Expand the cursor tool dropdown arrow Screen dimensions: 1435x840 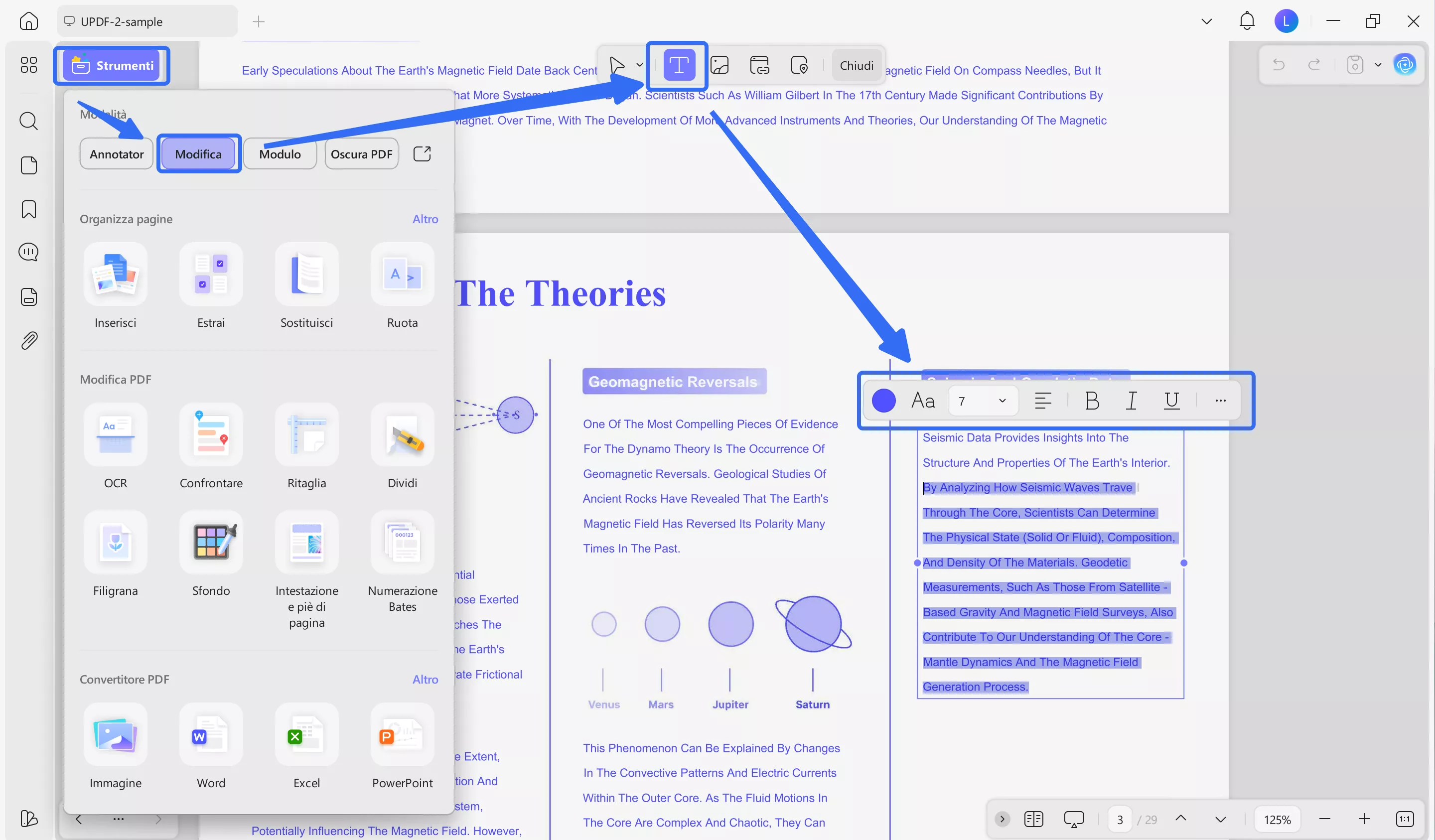click(x=639, y=65)
